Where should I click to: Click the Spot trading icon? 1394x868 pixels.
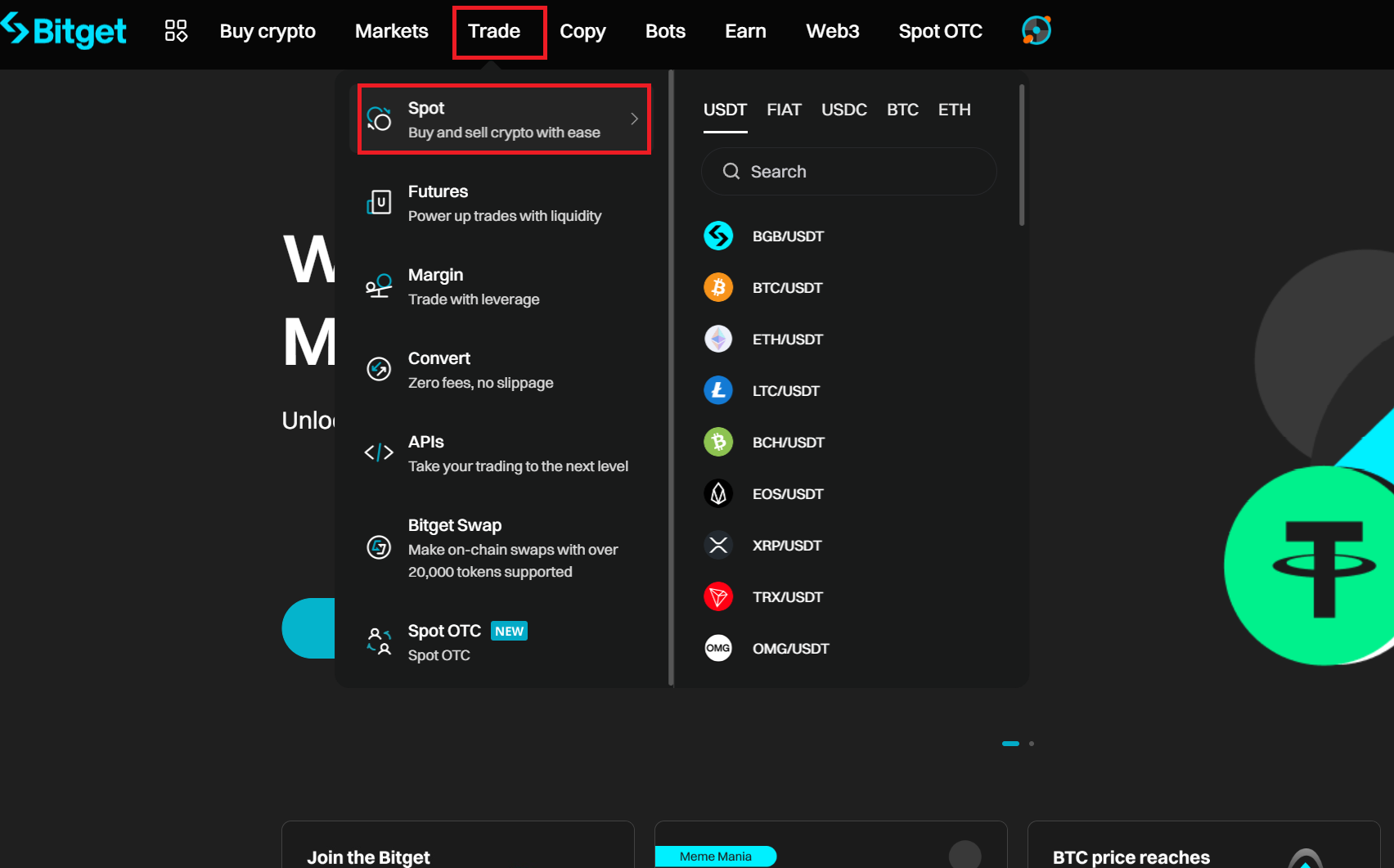379,119
